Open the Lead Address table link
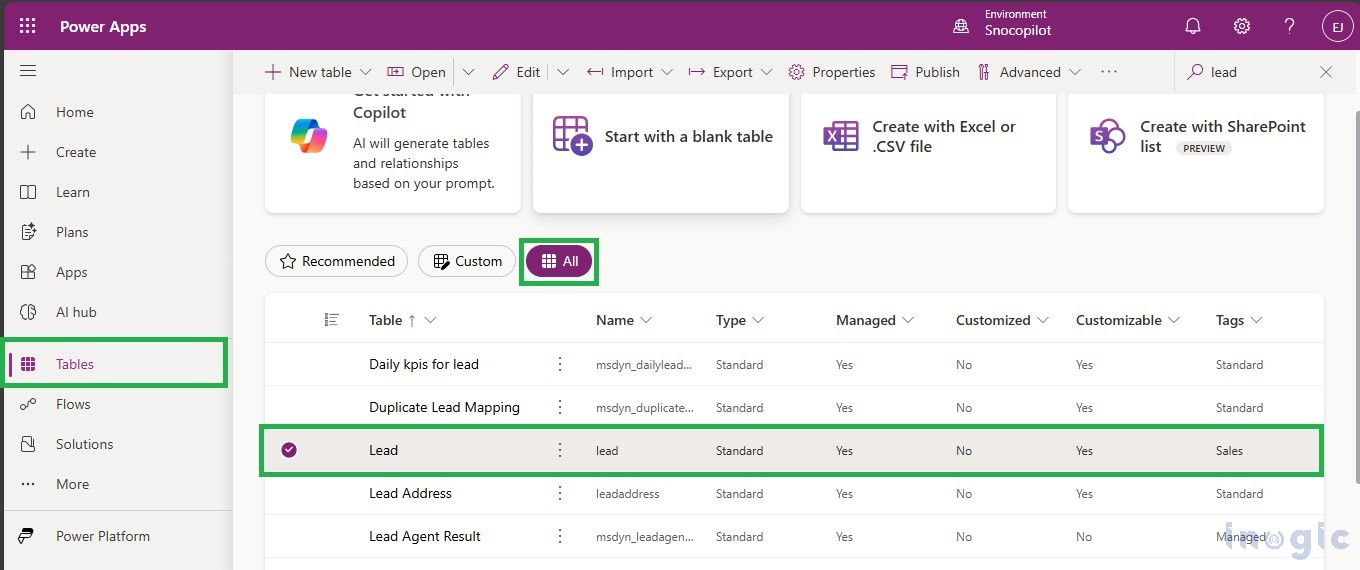 click(410, 493)
